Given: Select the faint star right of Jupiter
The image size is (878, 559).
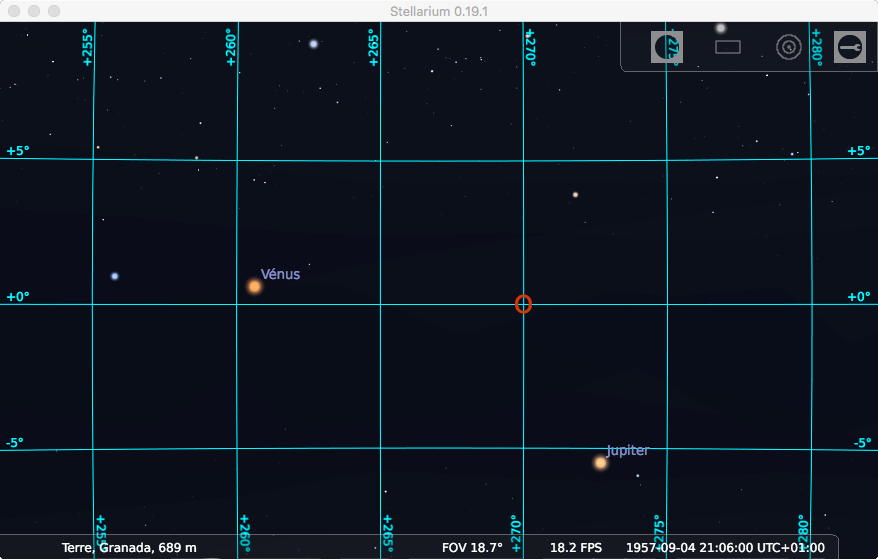Looking at the screenshot, I should (637, 476).
